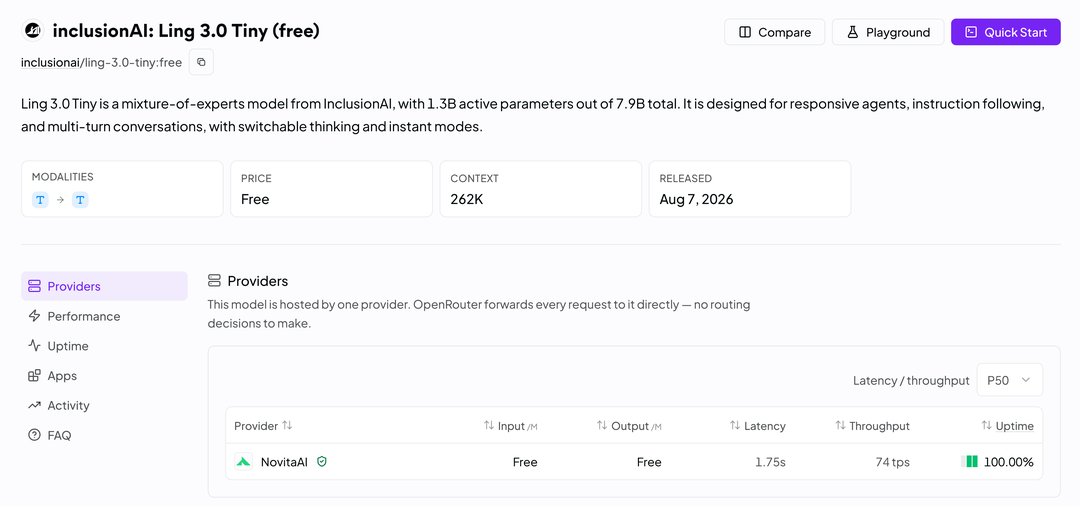The width and height of the screenshot is (1080, 506).
Task: Click the Compare button
Action: click(x=774, y=32)
